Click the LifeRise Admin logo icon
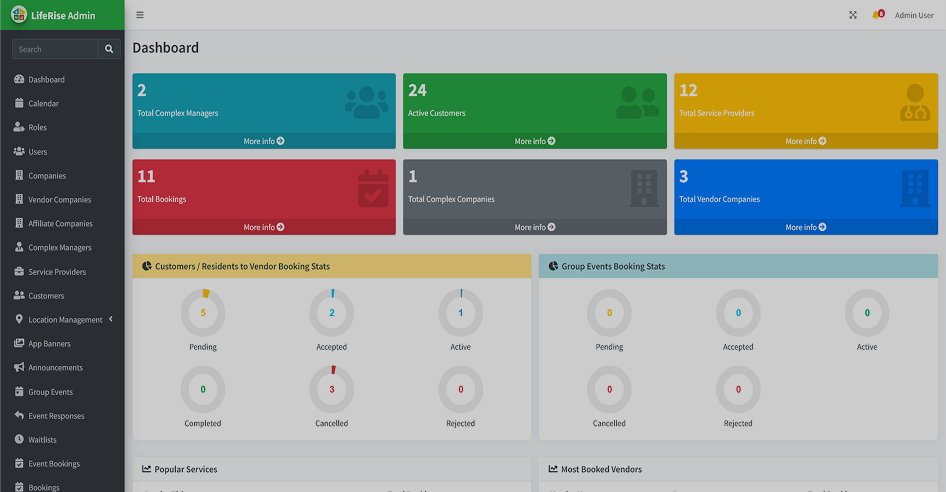This screenshot has width=946, height=492. (19, 14)
